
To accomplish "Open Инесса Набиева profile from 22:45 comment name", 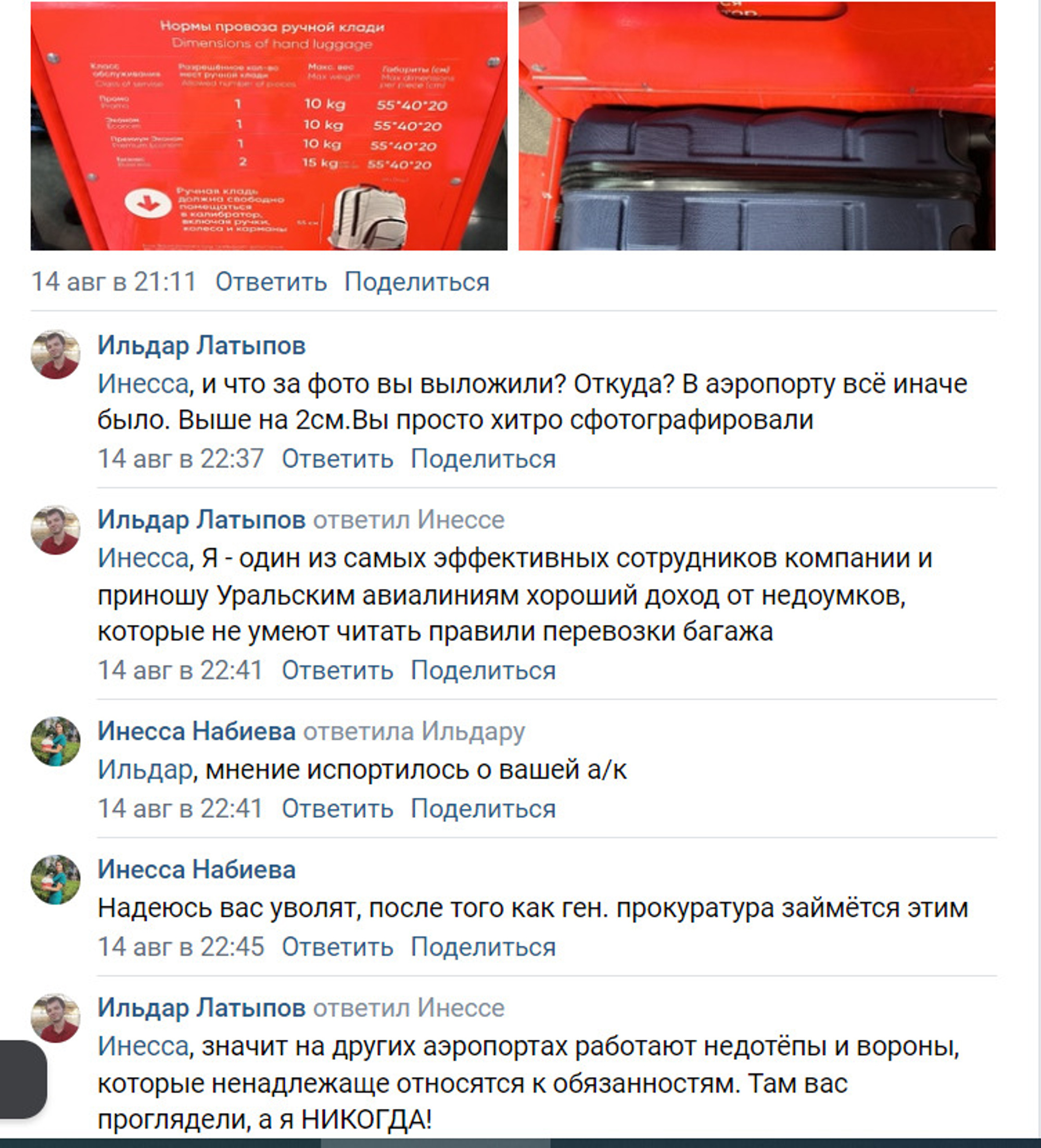I will pyautogui.click(x=196, y=869).
